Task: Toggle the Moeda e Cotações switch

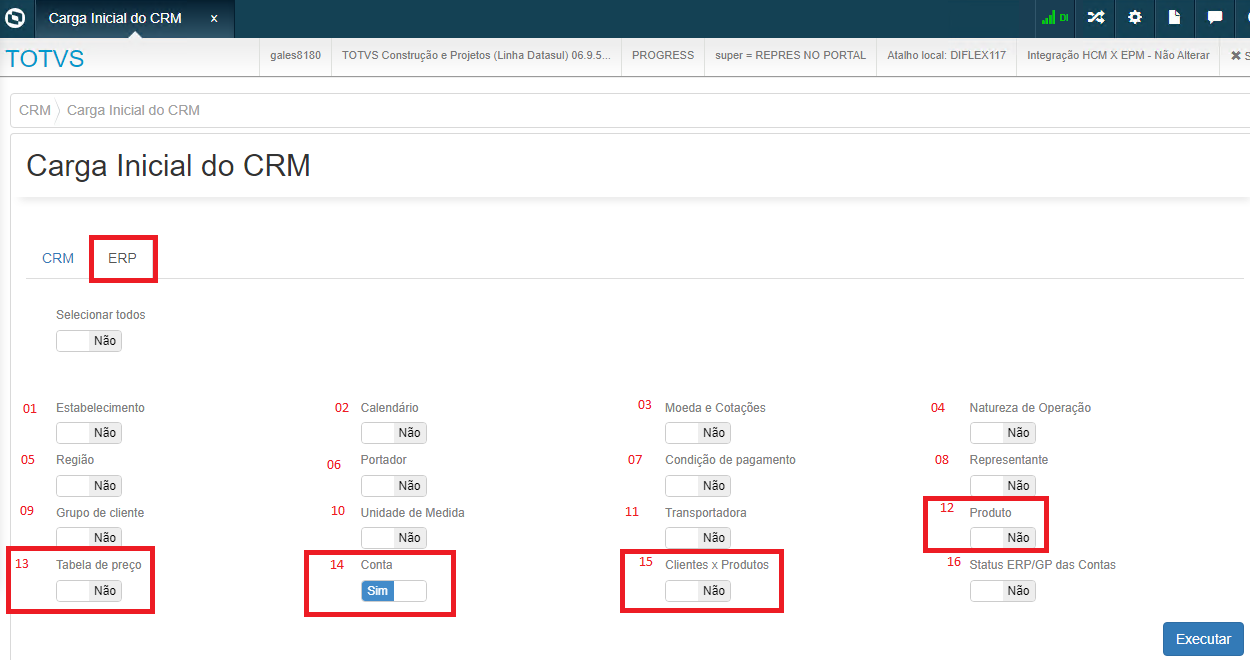Action: point(697,433)
